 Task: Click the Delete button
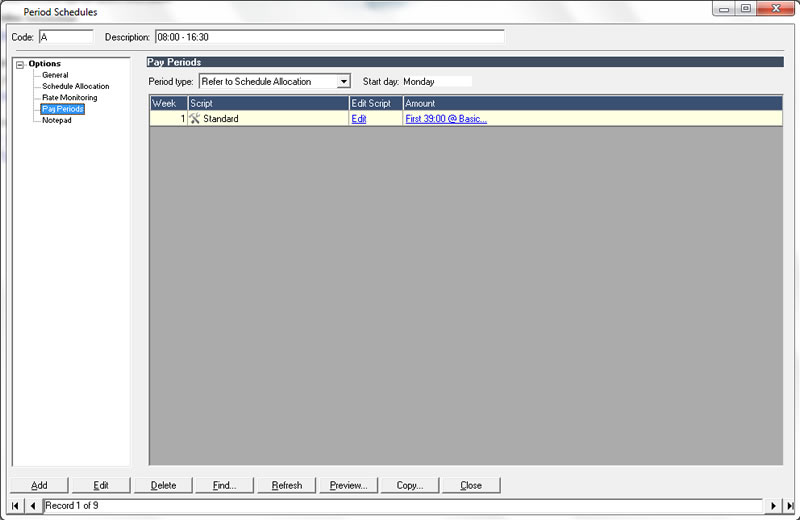coord(163,485)
